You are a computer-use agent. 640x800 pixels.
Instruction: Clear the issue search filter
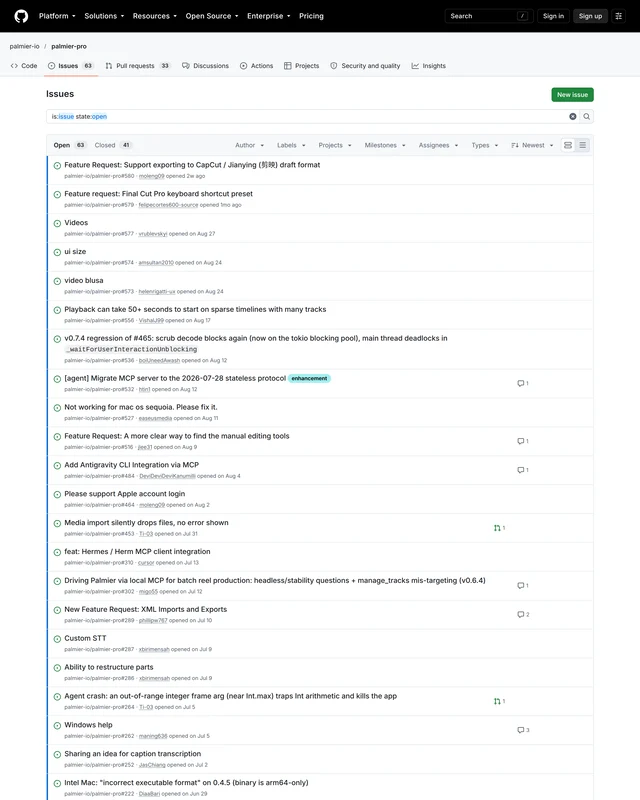point(573,116)
